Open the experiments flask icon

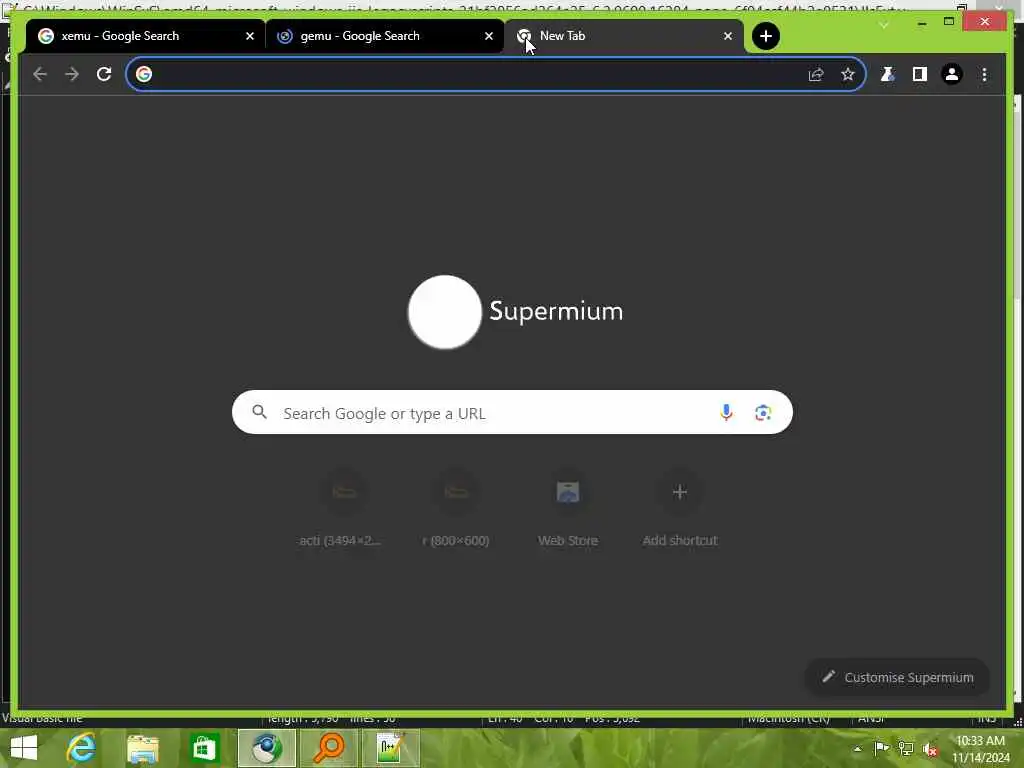coord(887,74)
